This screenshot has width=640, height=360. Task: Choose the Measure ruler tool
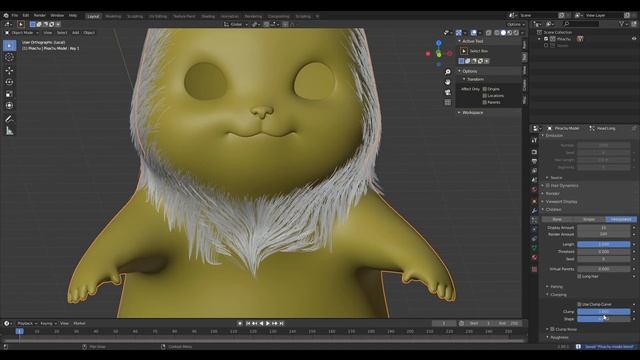coord(9,131)
